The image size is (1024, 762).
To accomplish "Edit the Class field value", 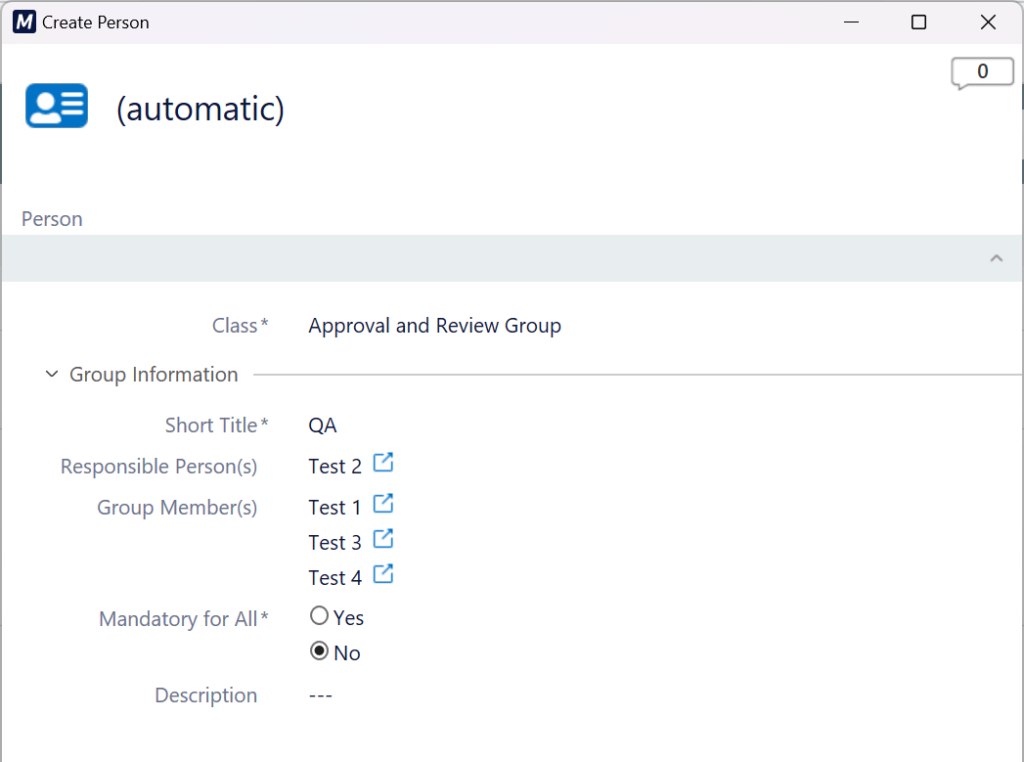I will [x=435, y=326].
